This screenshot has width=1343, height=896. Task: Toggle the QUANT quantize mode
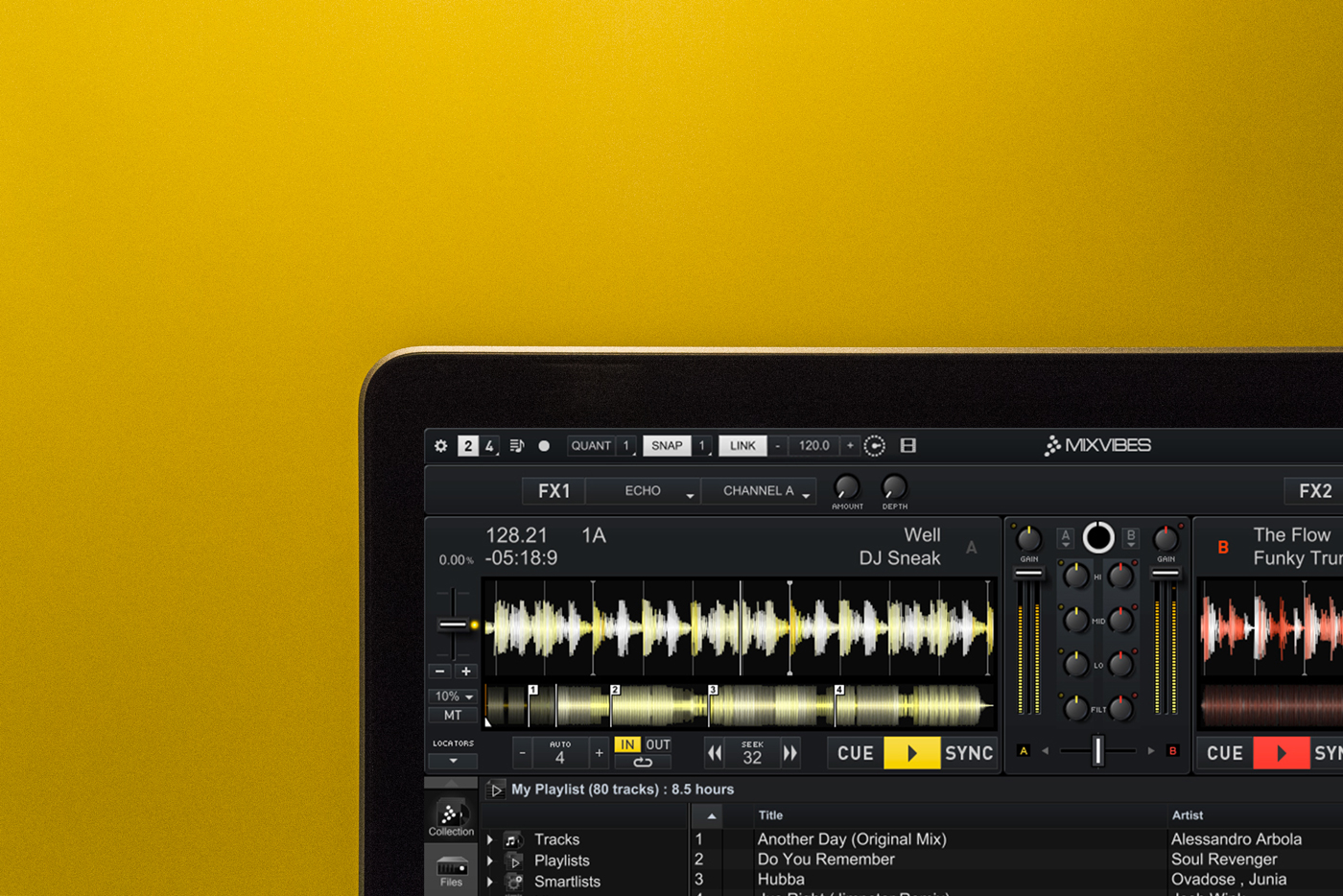591,446
